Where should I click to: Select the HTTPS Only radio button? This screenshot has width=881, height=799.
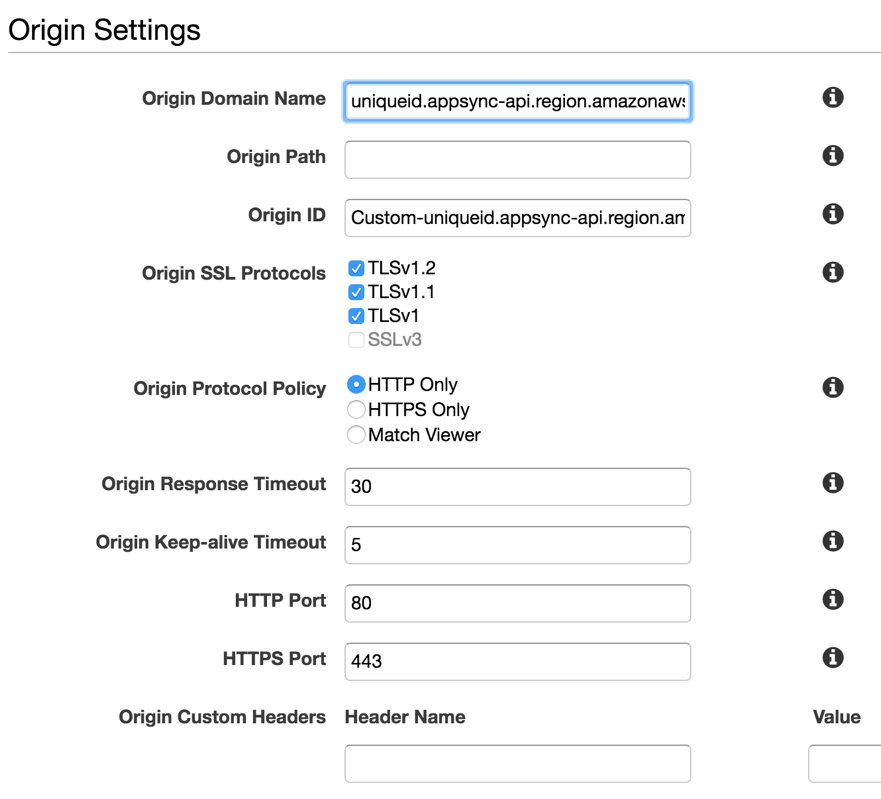coord(356,410)
